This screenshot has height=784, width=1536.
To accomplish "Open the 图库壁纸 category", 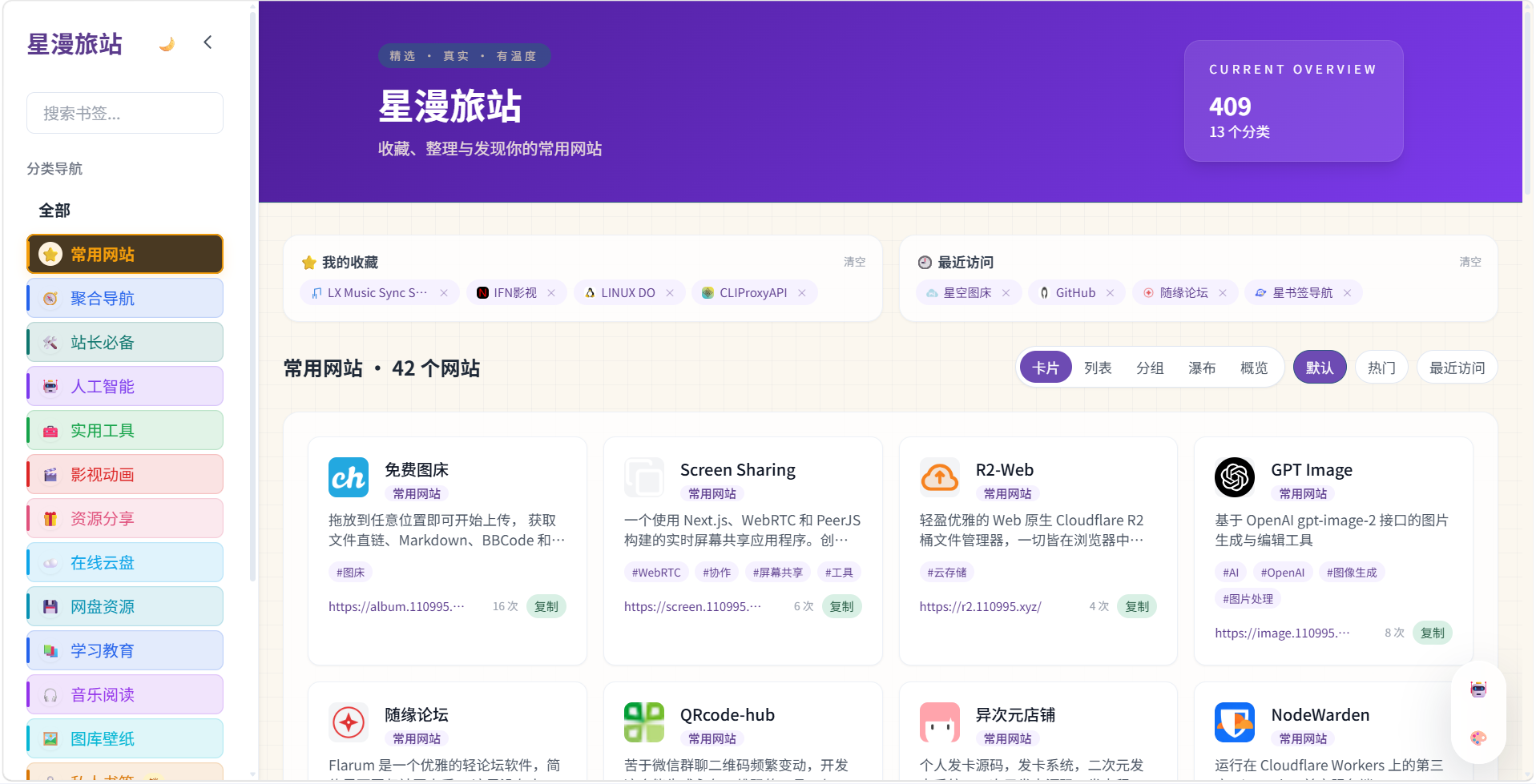I will click(125, 738).
